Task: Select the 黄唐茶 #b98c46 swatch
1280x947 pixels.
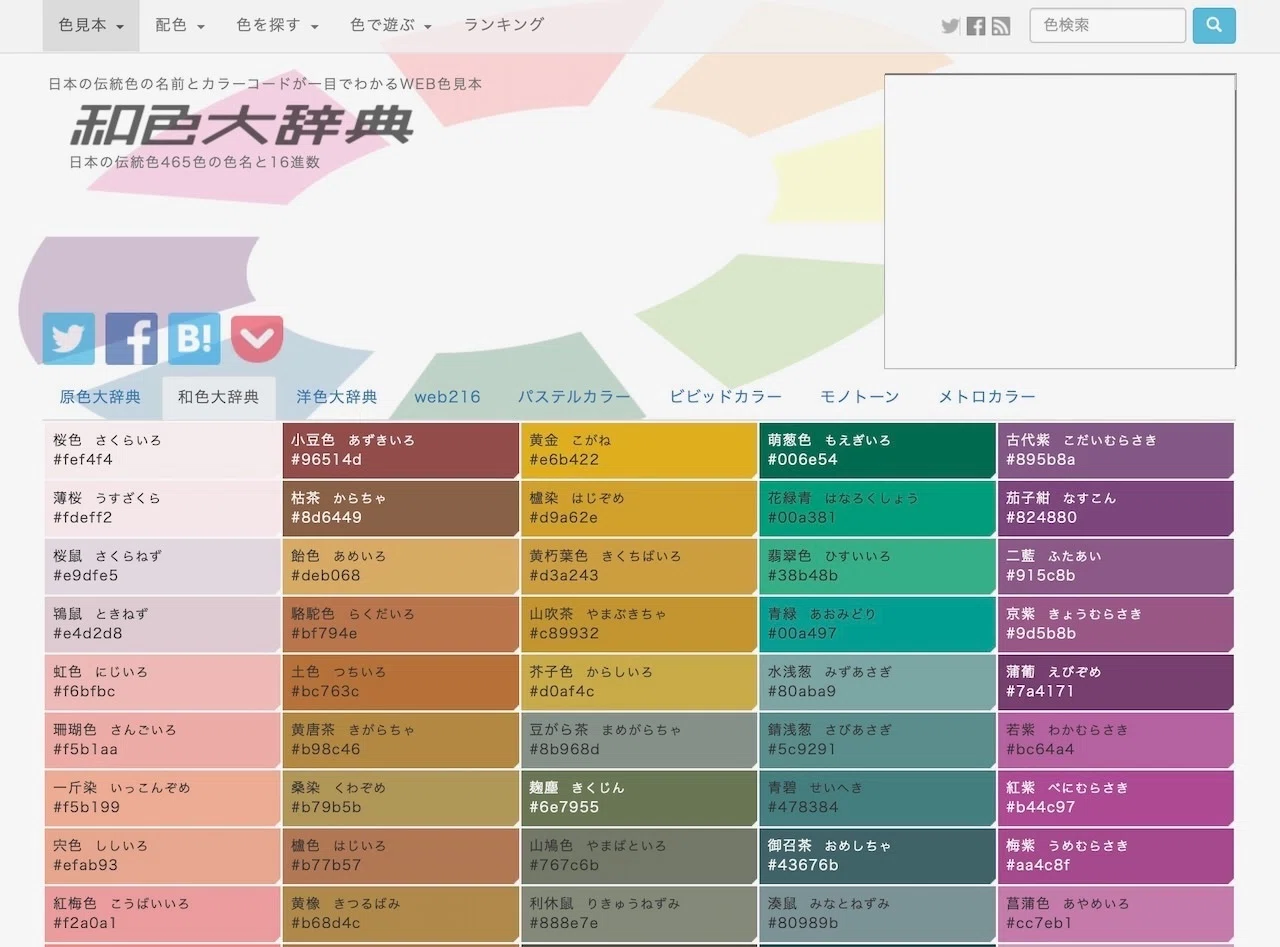Action: pyautogui.click(x=400, y=740)
